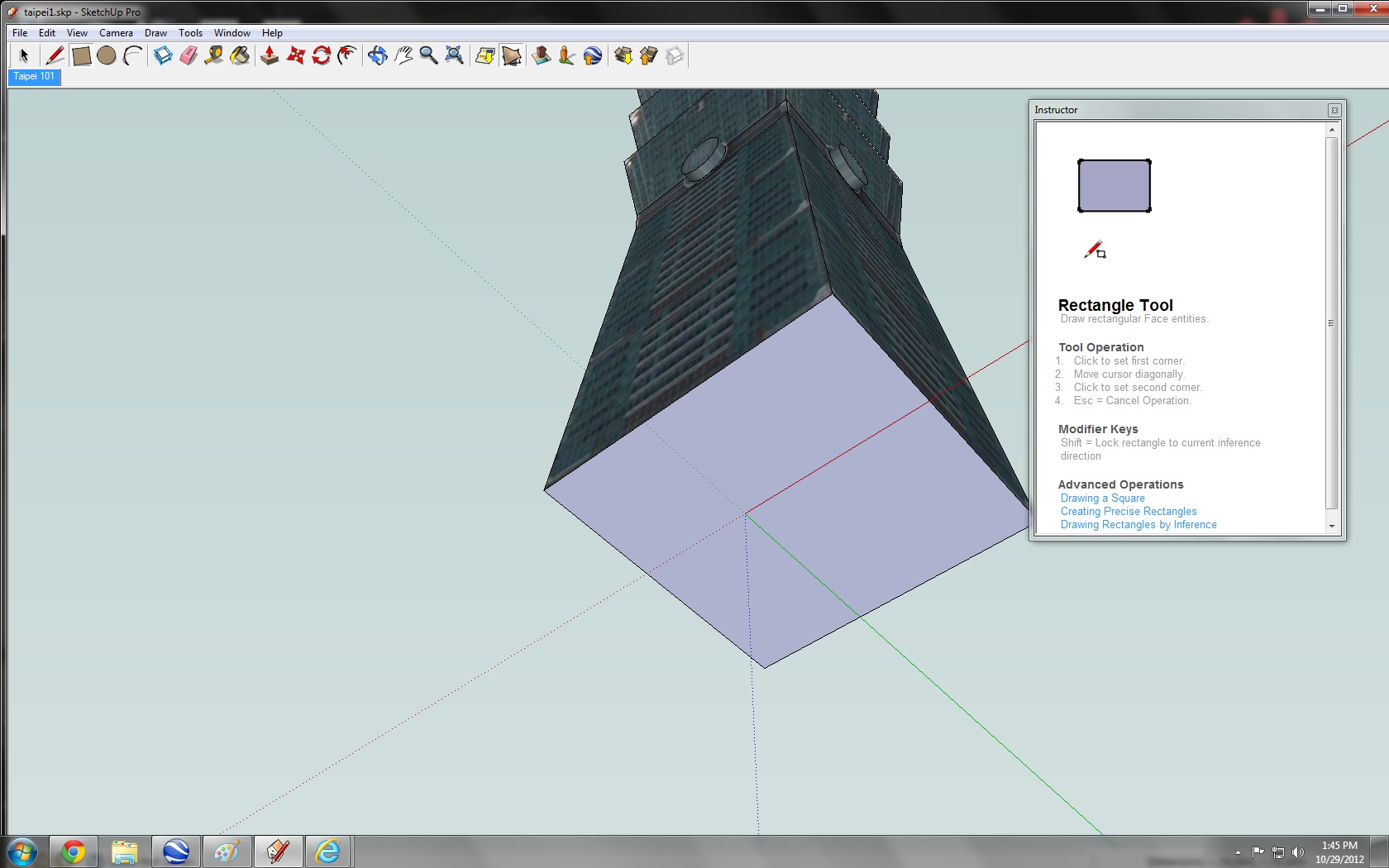Open the View menu
Screen dimensions: 1389x868
(x=77, y=33)
